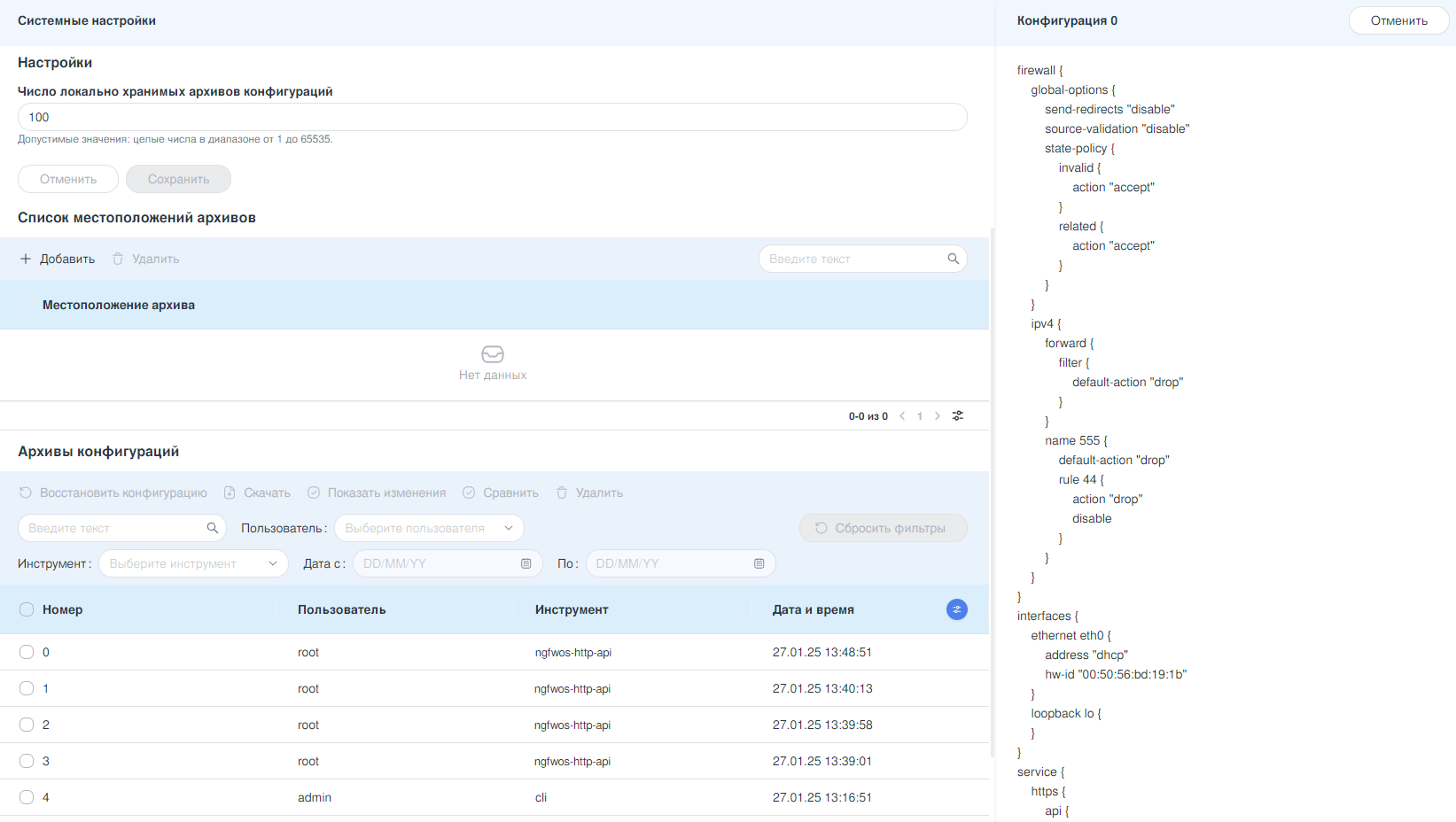The height and width of the screenshot is (822, 1456).
Task: Go to next page arrow in locations list
Action: [x=938, y=416]
